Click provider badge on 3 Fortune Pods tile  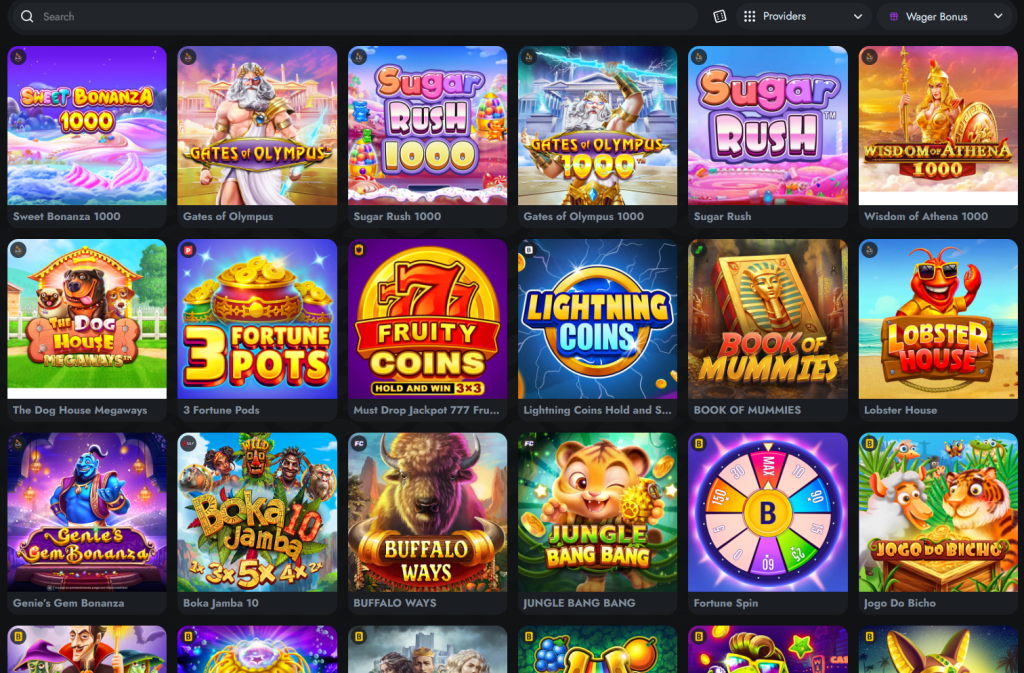click(188, 250)
